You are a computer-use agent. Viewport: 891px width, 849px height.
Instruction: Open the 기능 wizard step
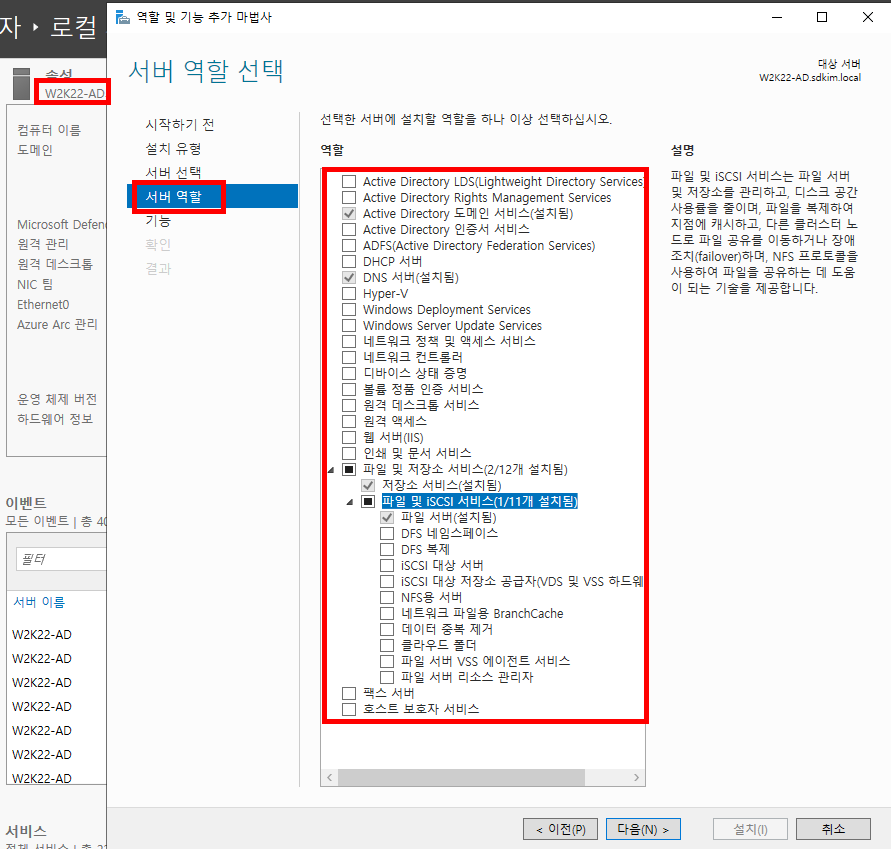coord(158,220)
